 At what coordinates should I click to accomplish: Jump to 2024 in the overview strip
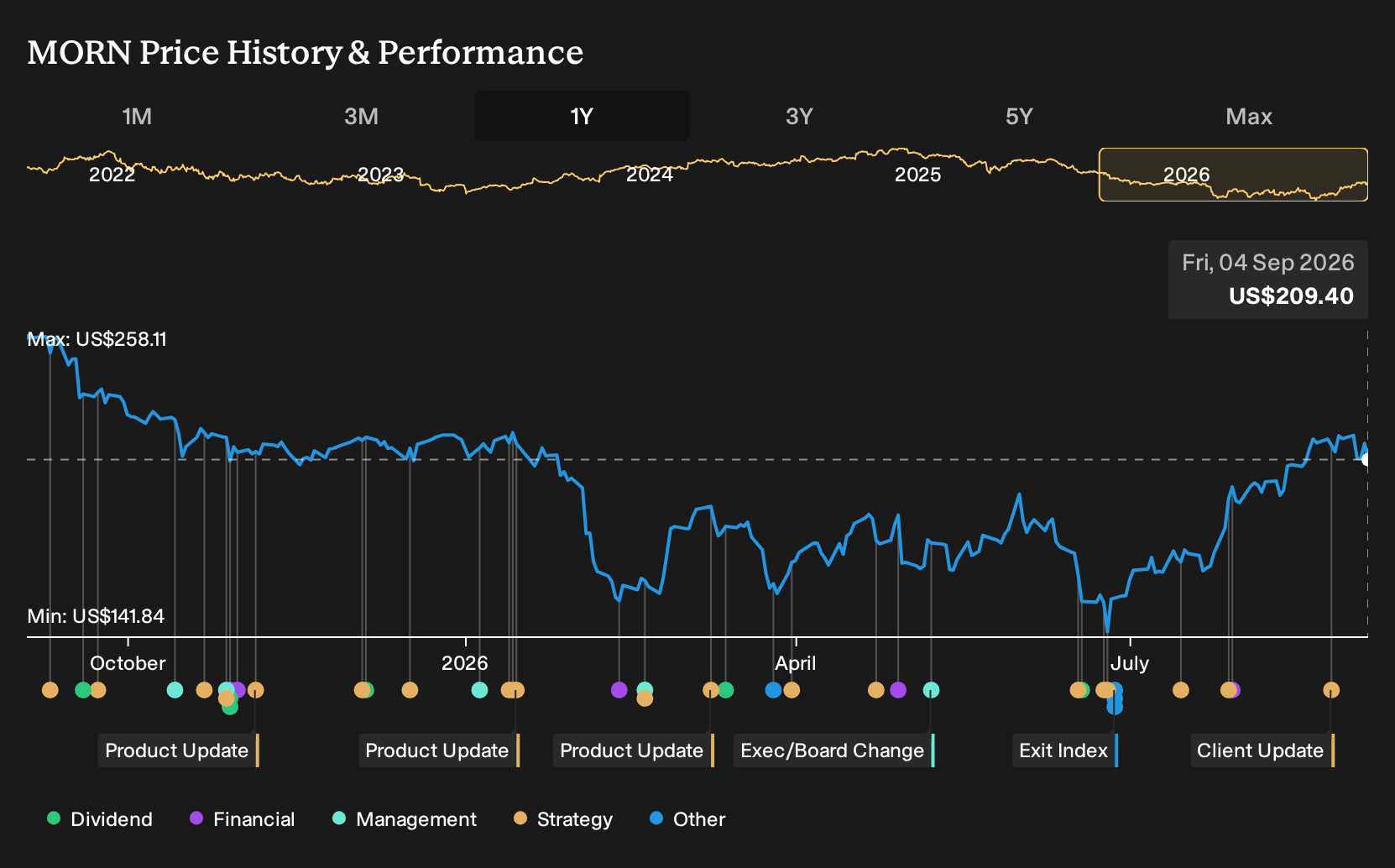pos(649,175)
